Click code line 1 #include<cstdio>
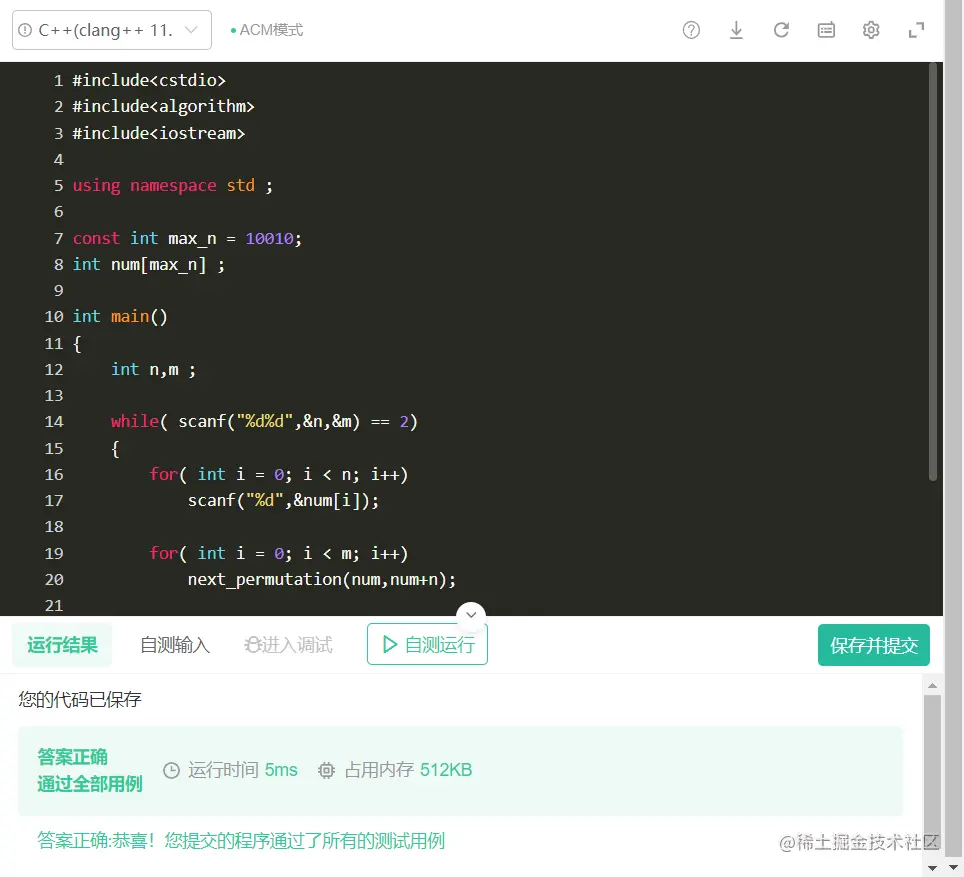Screen dimensions: 964x877 click(149, 80)
